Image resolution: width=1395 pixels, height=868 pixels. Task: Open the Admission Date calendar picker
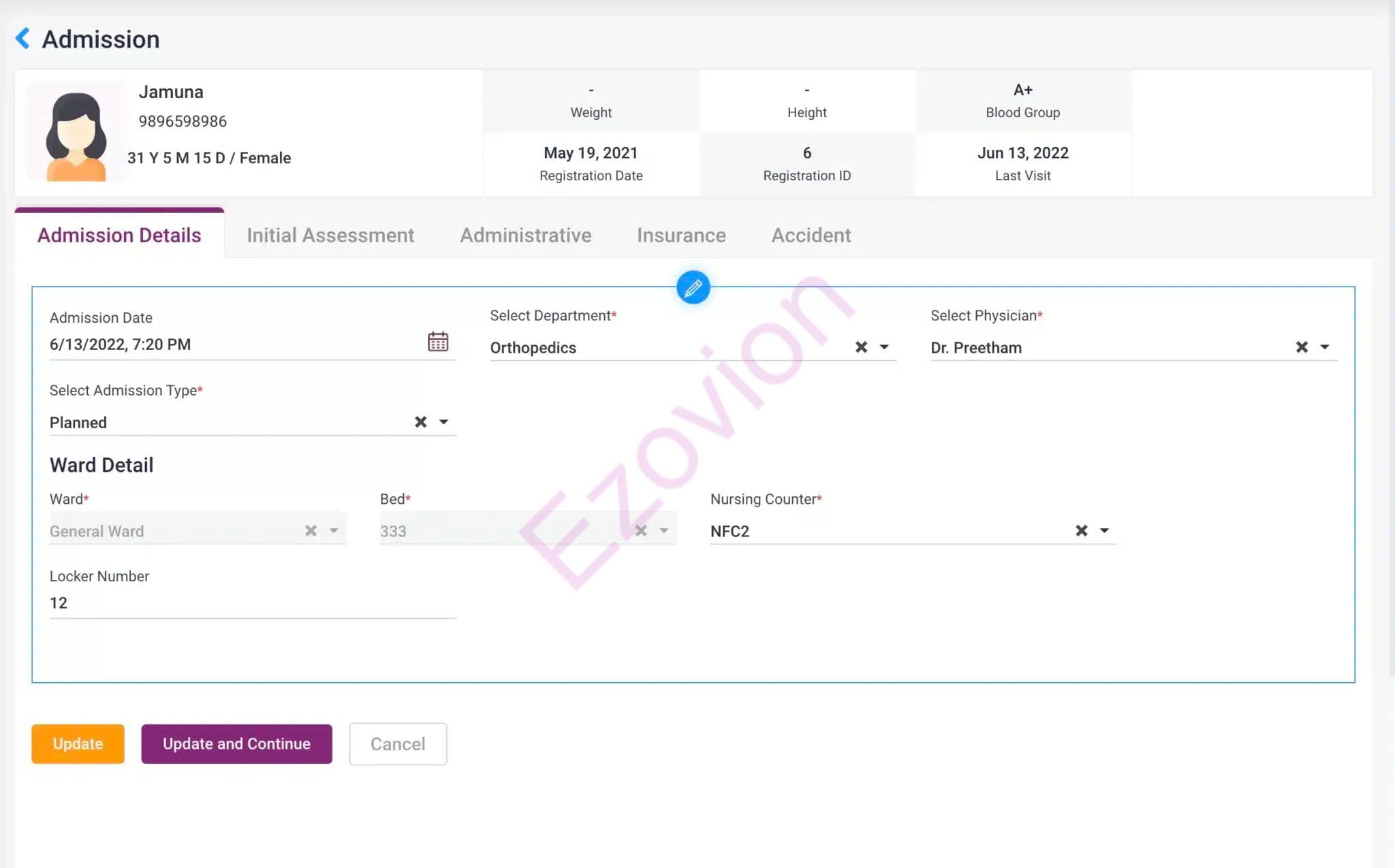tap(437, 342)
